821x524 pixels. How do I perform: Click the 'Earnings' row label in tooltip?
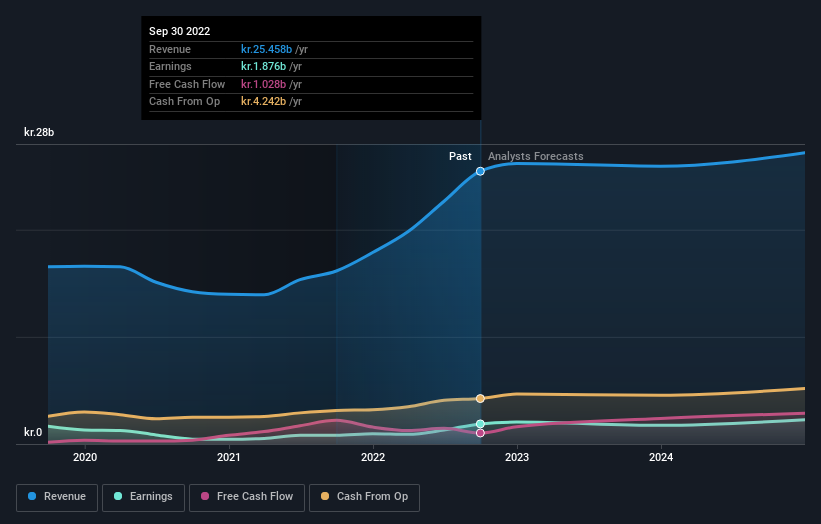(x=170, y=66)
